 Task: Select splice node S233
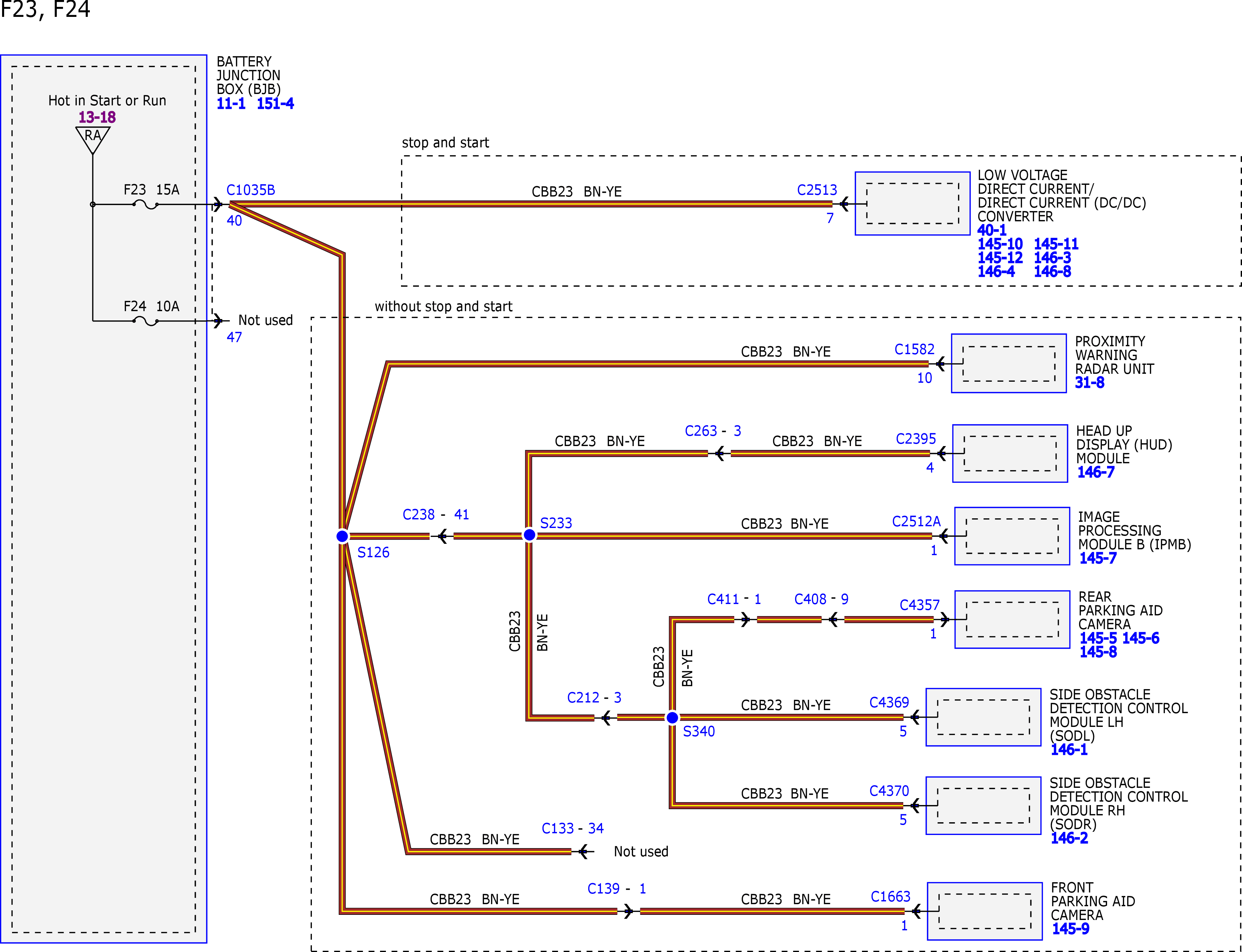pos(529,535)
